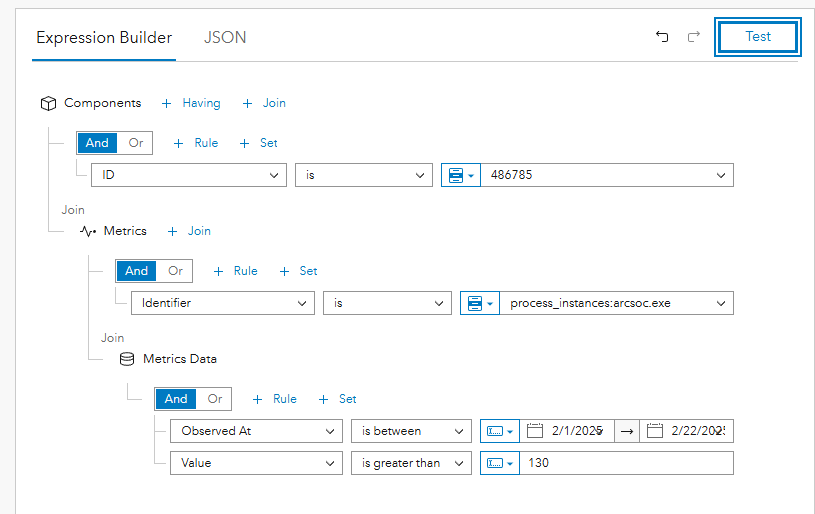Screen dimensions: 815x514
Task: Click the undo arrow icon
Action: coord(662,37)
